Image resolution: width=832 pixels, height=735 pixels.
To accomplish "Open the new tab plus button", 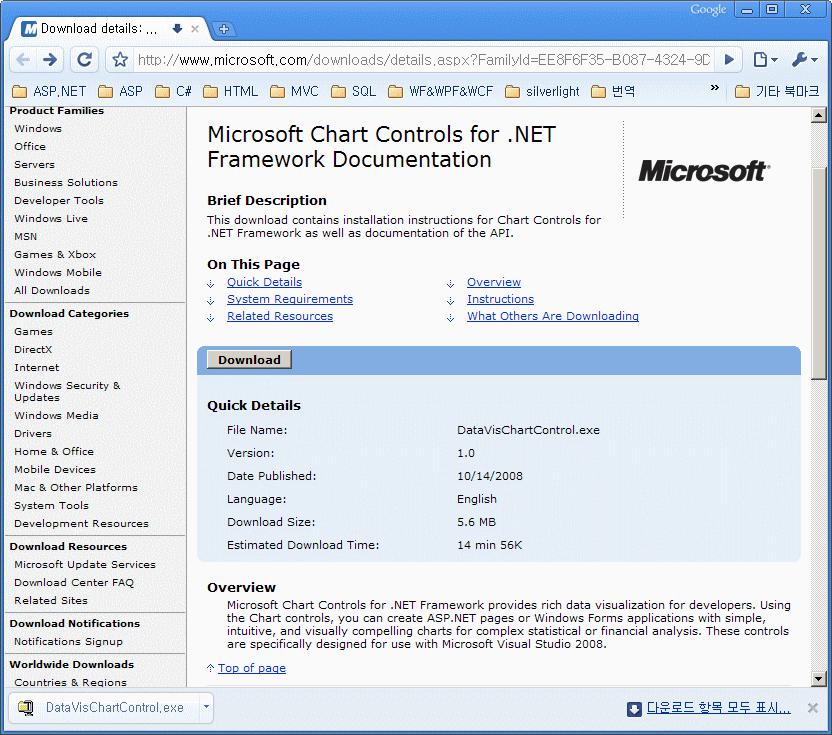I will click(x=224, y=29).
